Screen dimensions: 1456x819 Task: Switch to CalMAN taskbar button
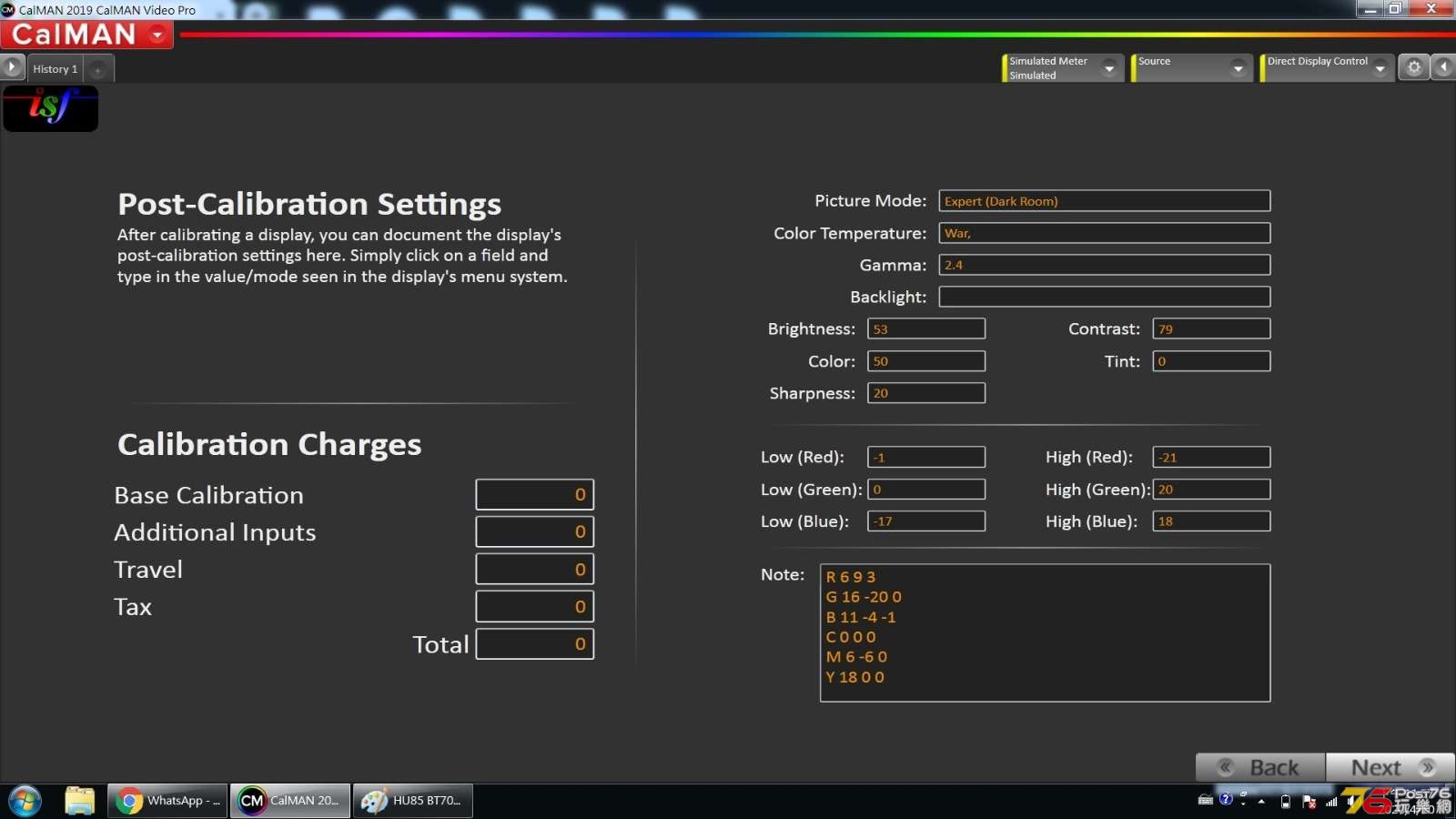(x=290, y=801)
